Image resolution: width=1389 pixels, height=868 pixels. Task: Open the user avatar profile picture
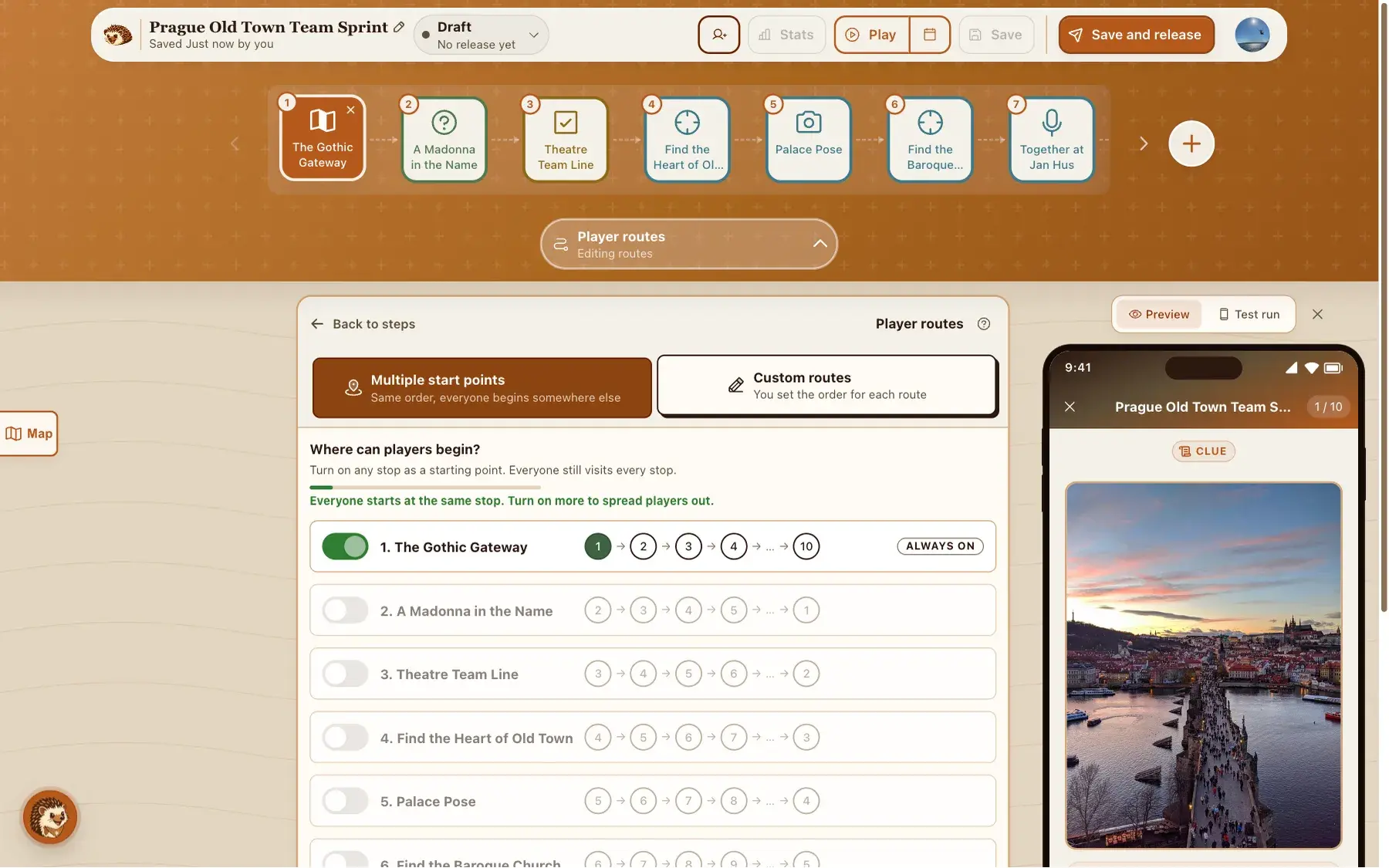pyautogui.click(x=1252, y=35)
